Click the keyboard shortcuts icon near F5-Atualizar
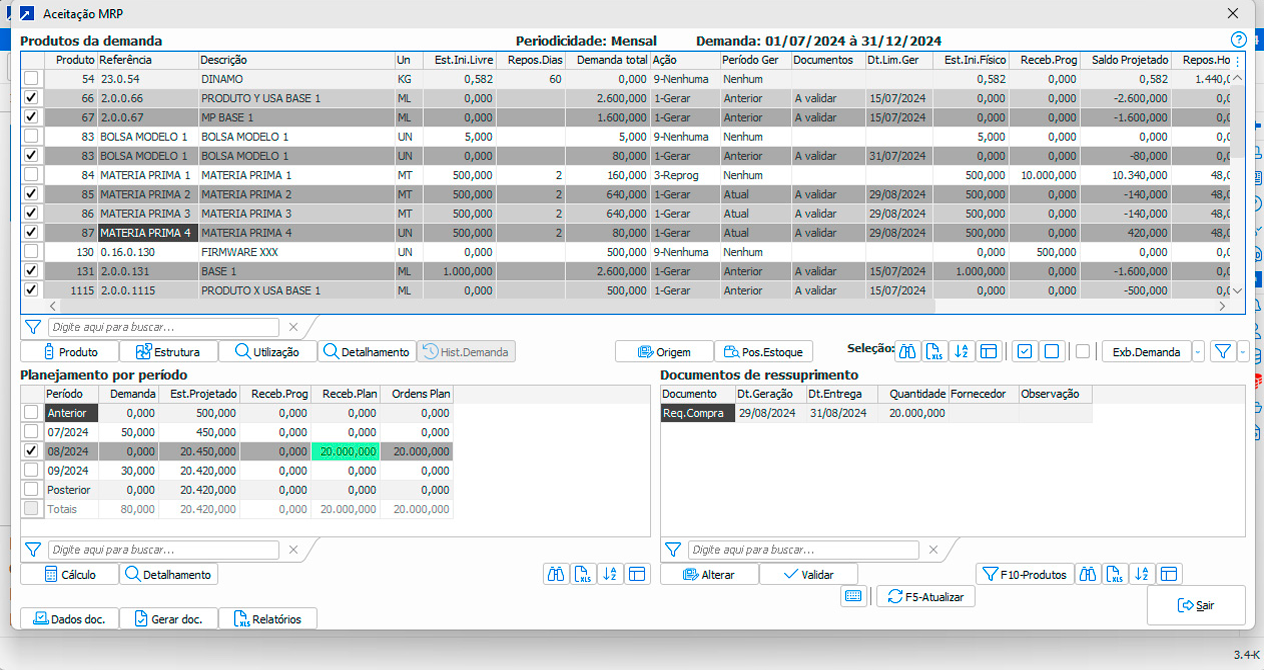1264x670 pixels. pos(853,596)
